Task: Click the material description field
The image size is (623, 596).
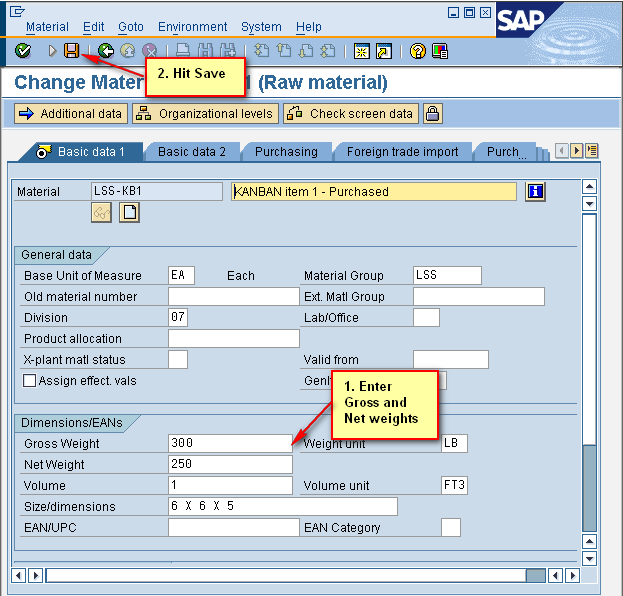Action: [x=374, y=192]
